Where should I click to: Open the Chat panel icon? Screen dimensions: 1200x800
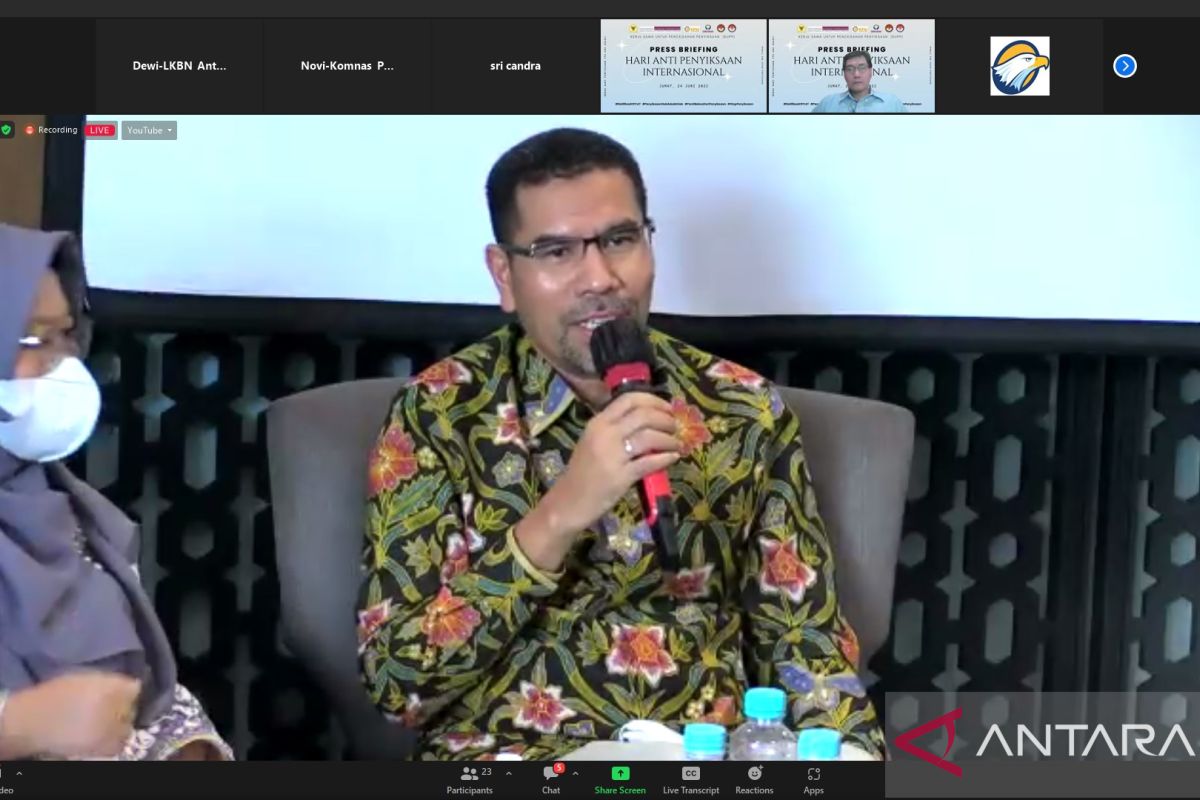click(549, 772)
